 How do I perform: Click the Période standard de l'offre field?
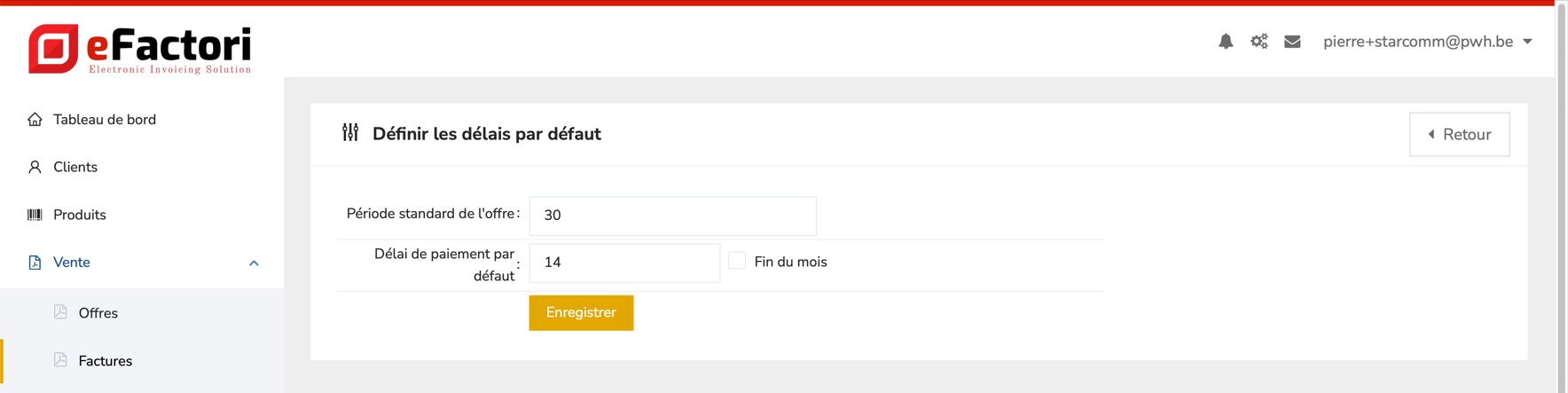672,216
